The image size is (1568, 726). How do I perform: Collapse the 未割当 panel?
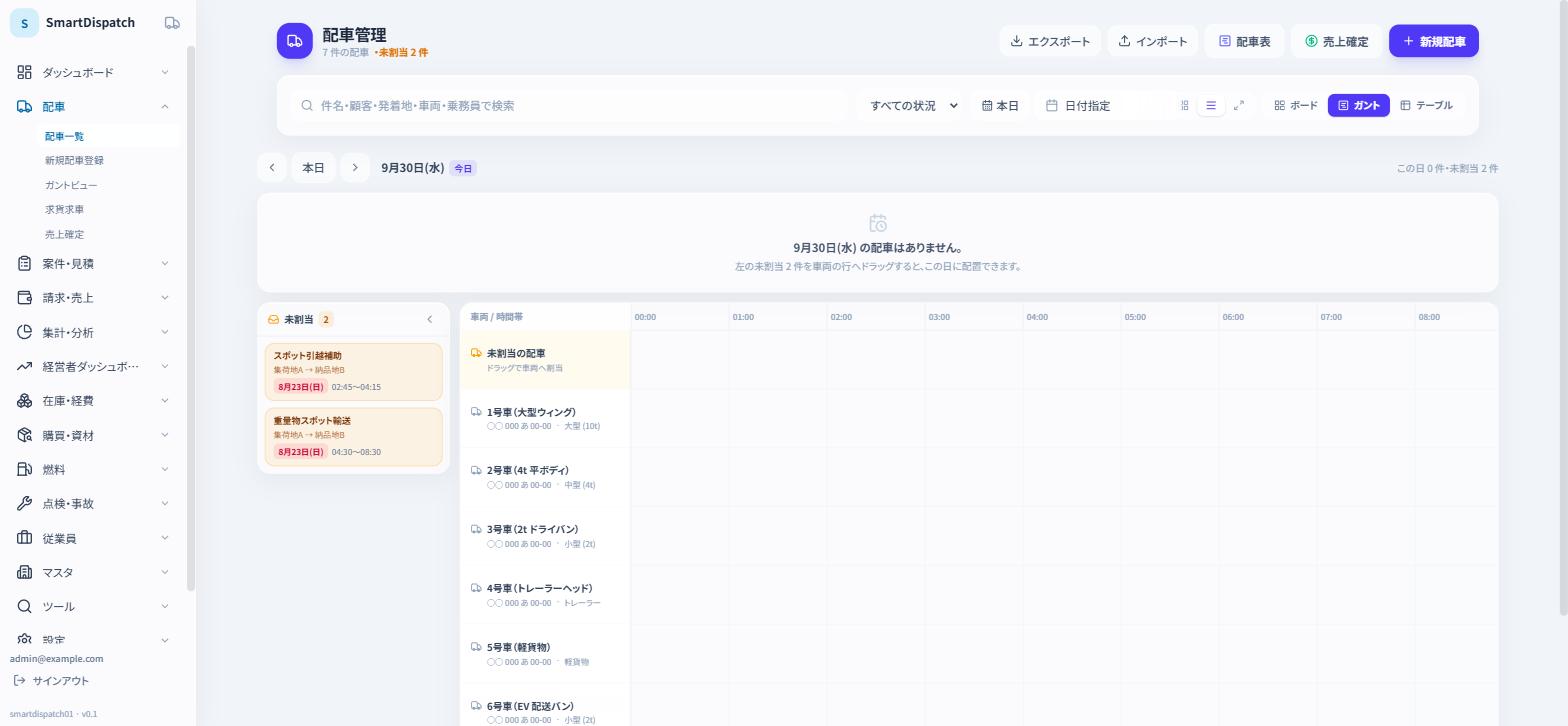click(430, 319)
